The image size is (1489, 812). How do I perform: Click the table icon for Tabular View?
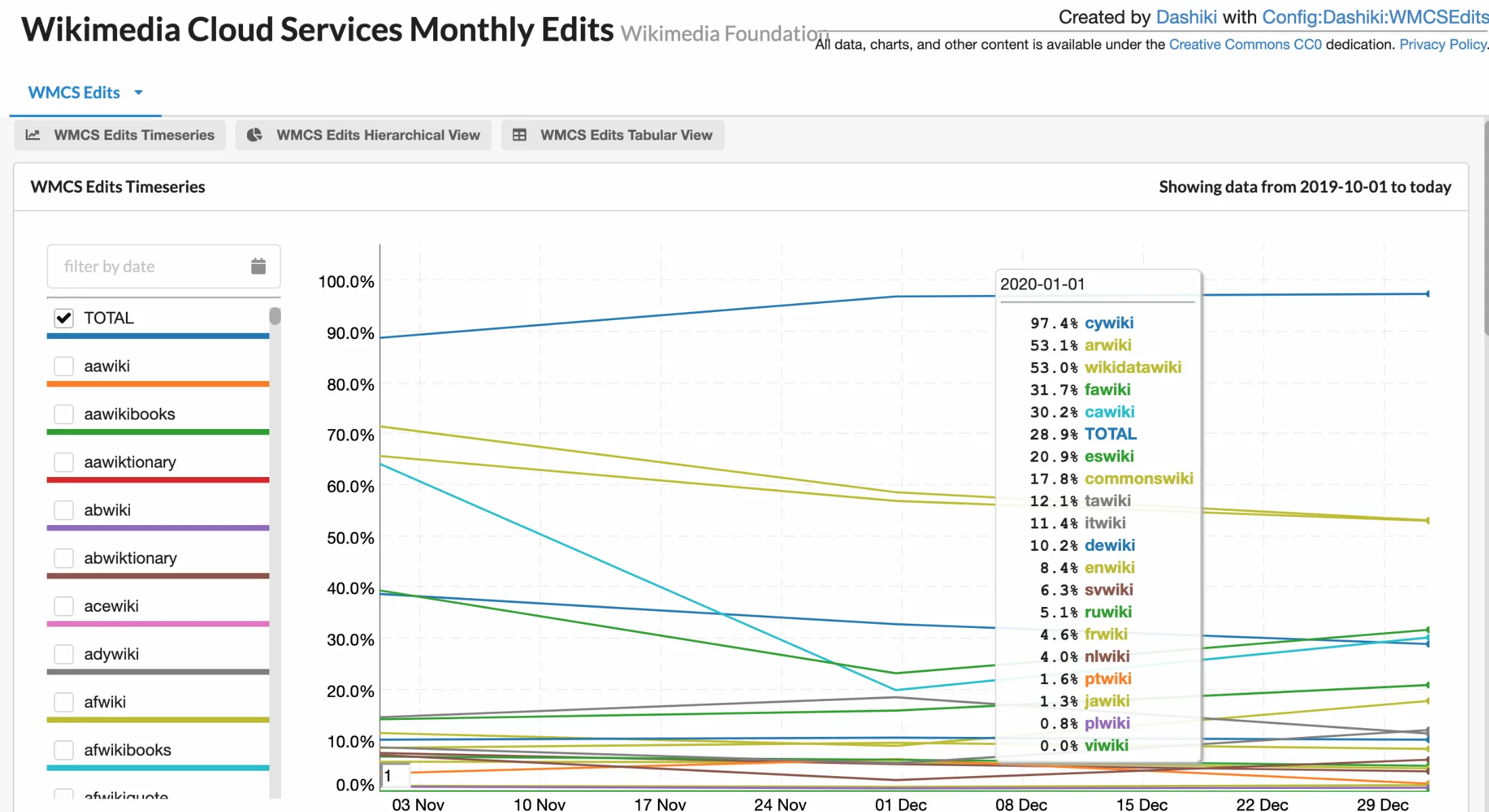coord(519,135)
